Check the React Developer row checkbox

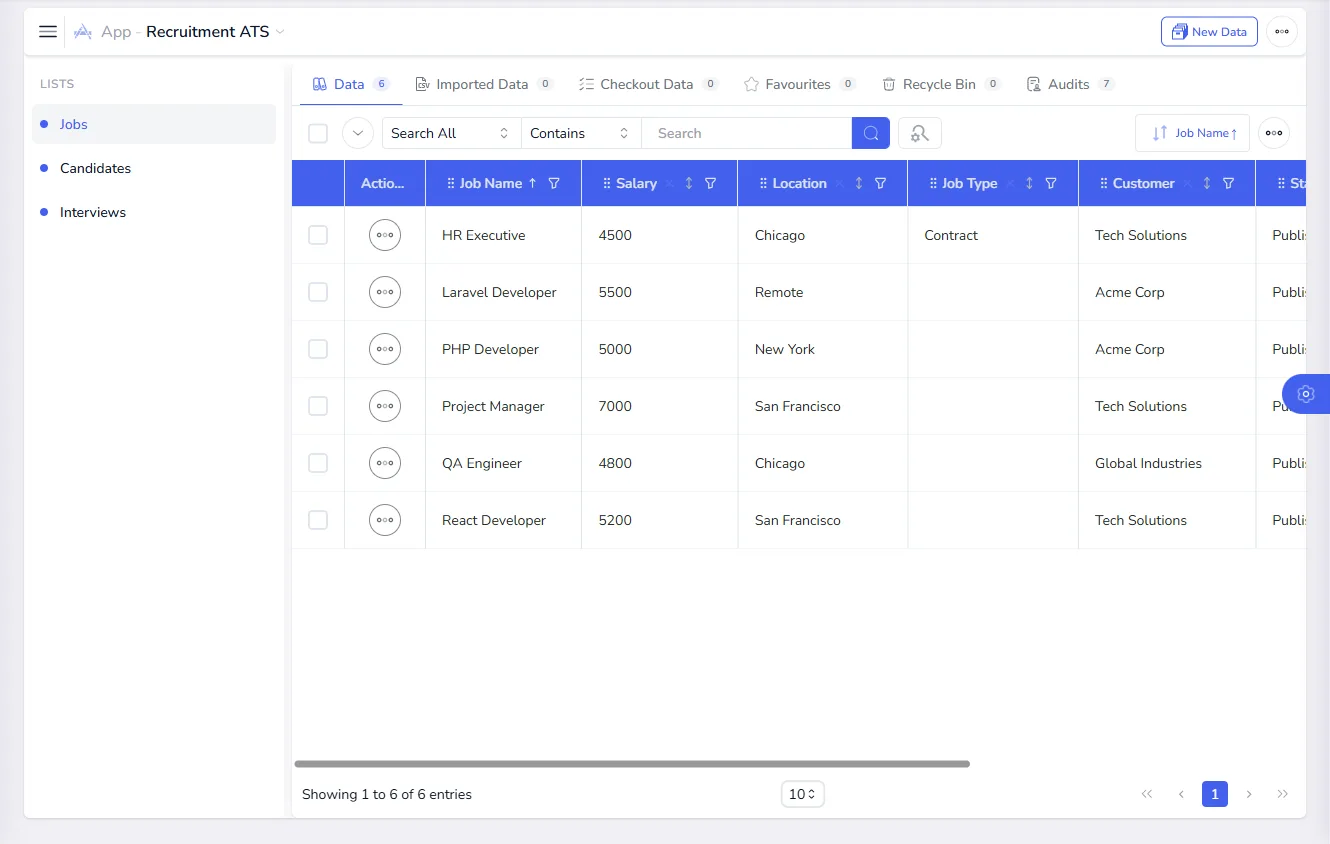click(x=318, y=520)
